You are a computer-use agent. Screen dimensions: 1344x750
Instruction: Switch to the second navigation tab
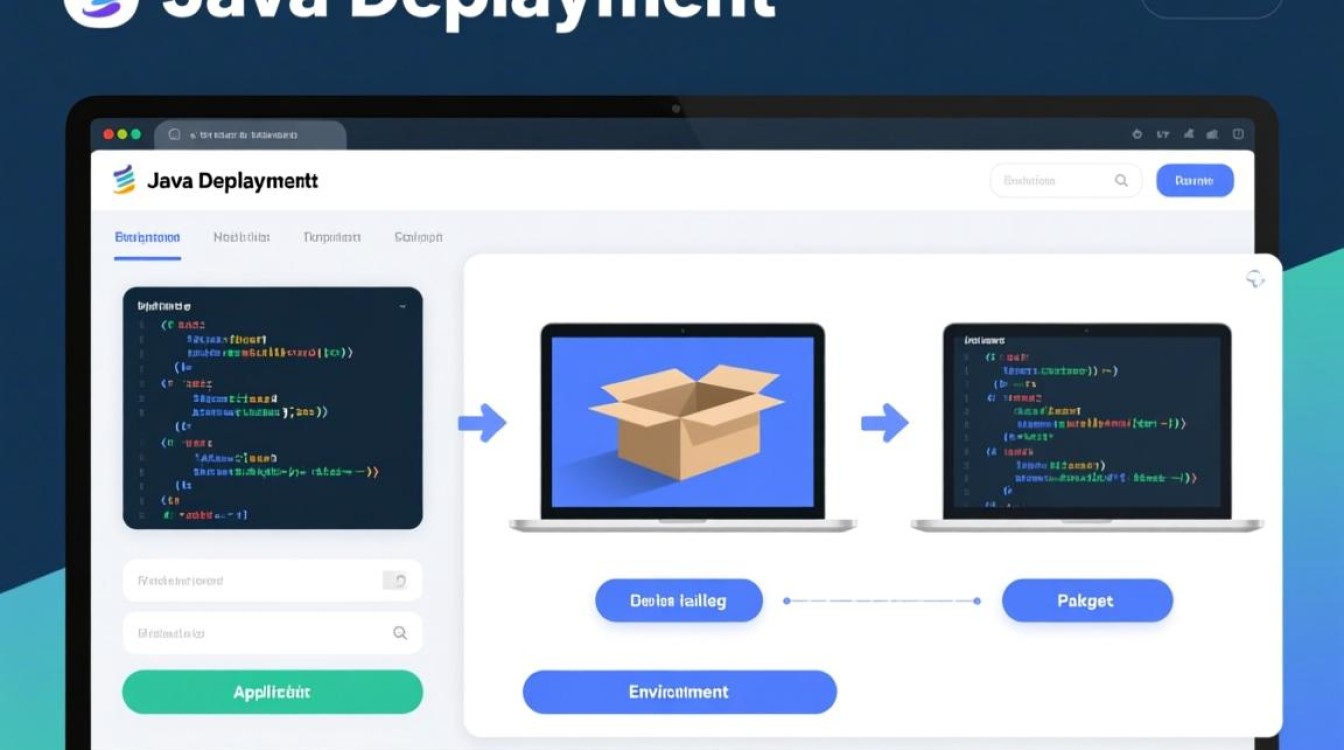tap(241, 238)
